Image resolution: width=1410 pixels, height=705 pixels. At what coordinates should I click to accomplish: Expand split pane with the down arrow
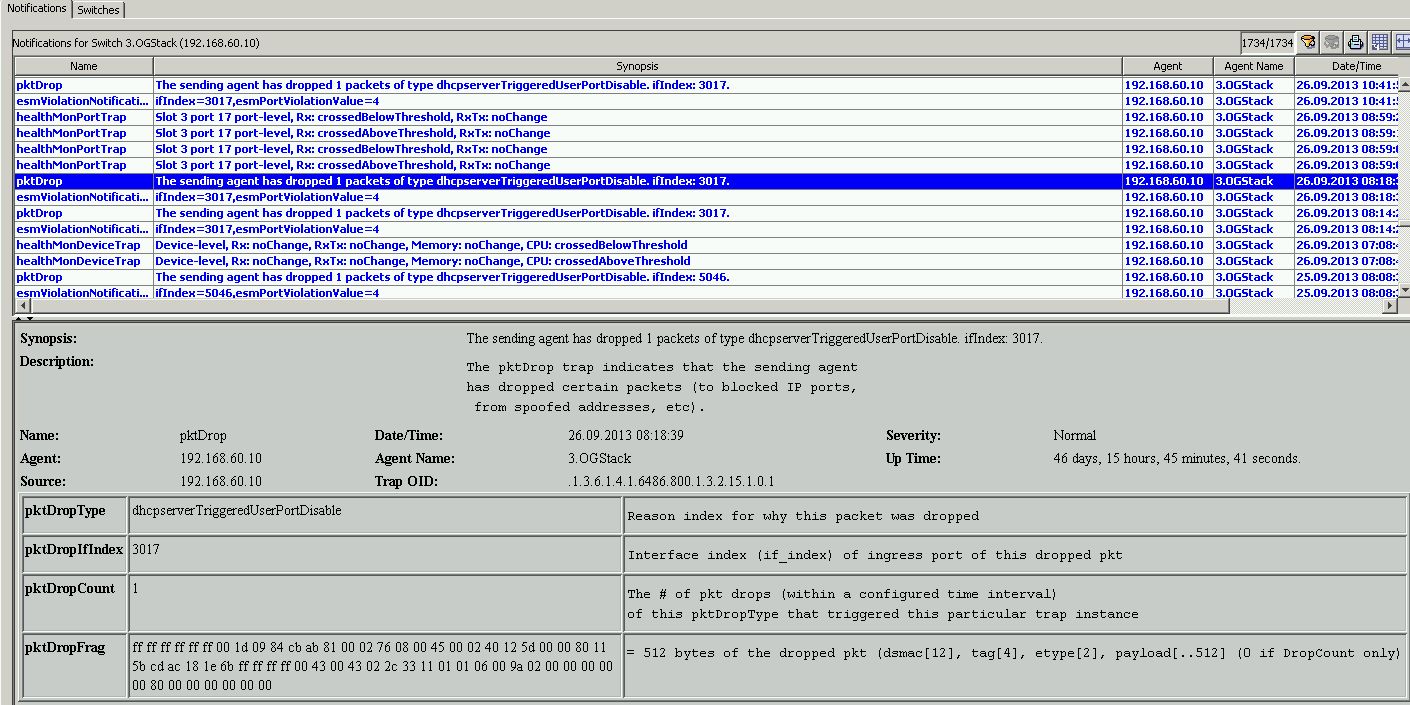(29, 318)
